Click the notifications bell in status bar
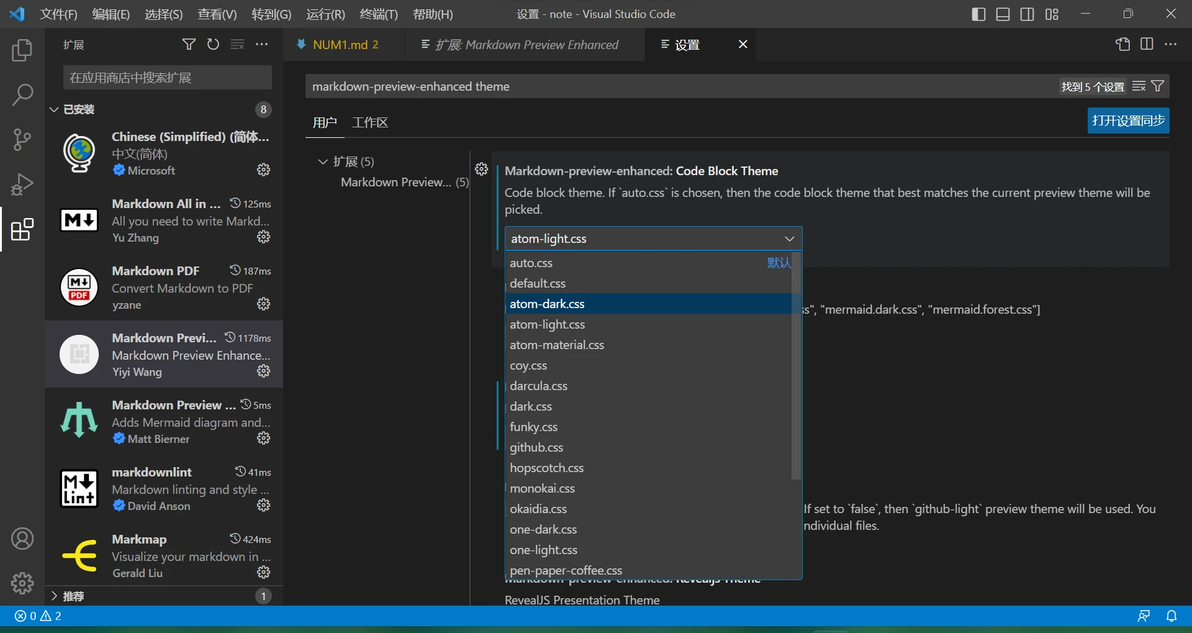This screenshot has height=633, width=1192. pos(1171,616)
